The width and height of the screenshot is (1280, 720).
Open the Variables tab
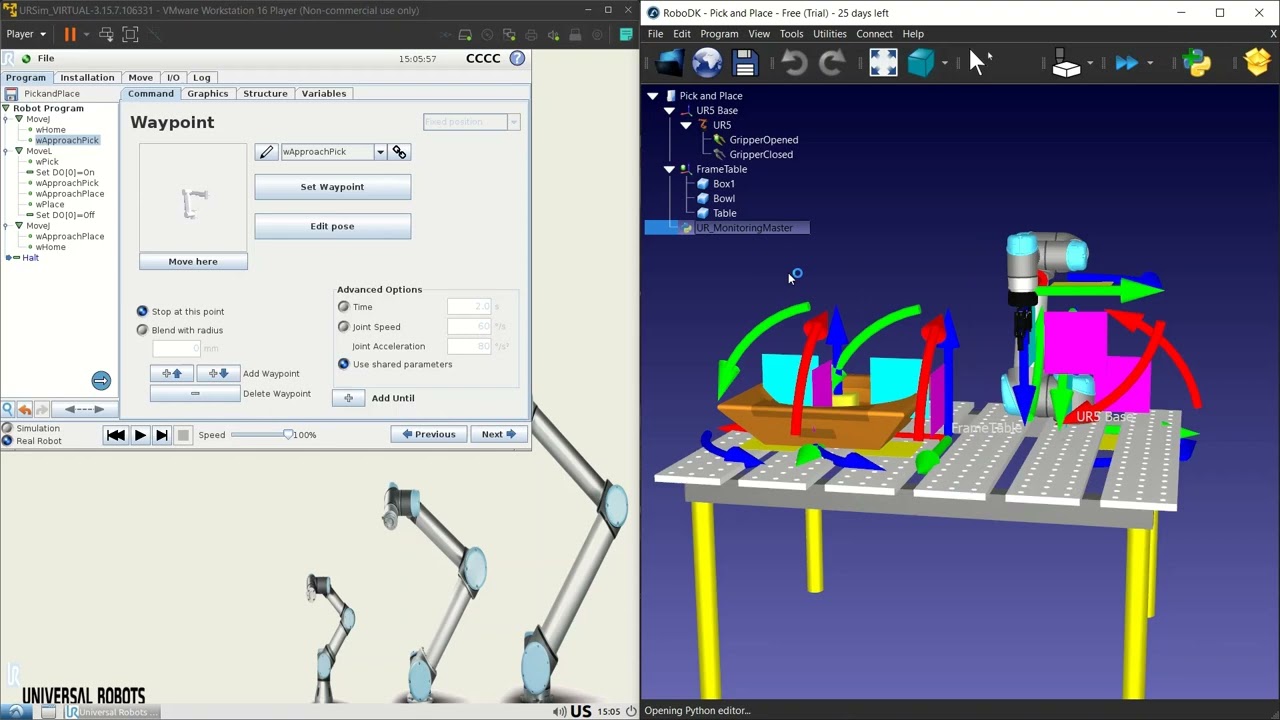pos(324,93)
